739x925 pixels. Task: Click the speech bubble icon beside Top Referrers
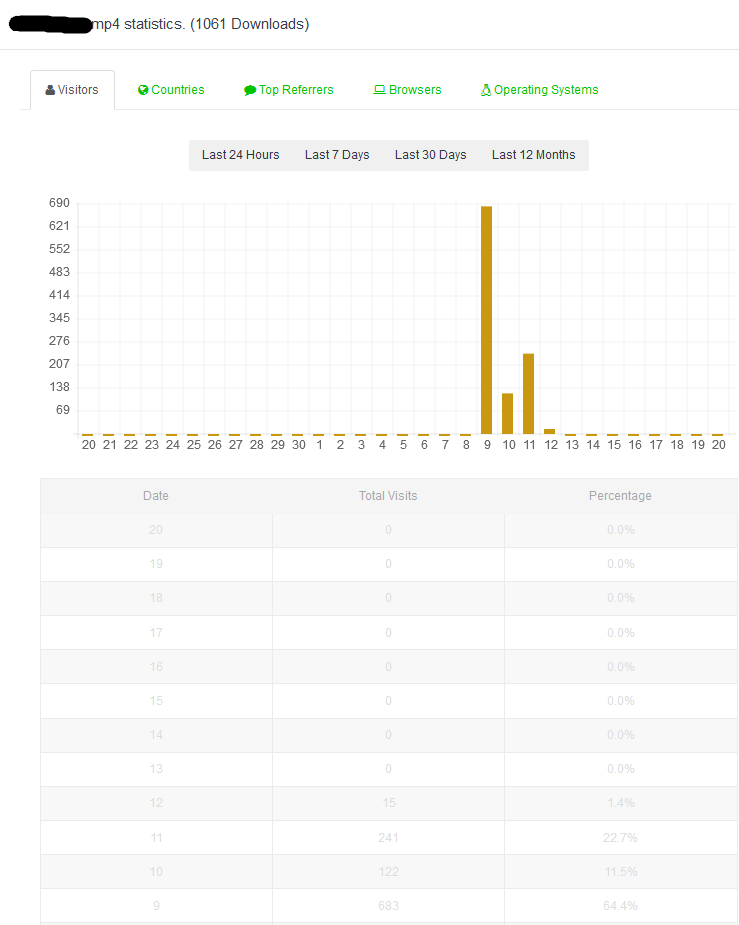pyautogui.click(x=249, y=90)
